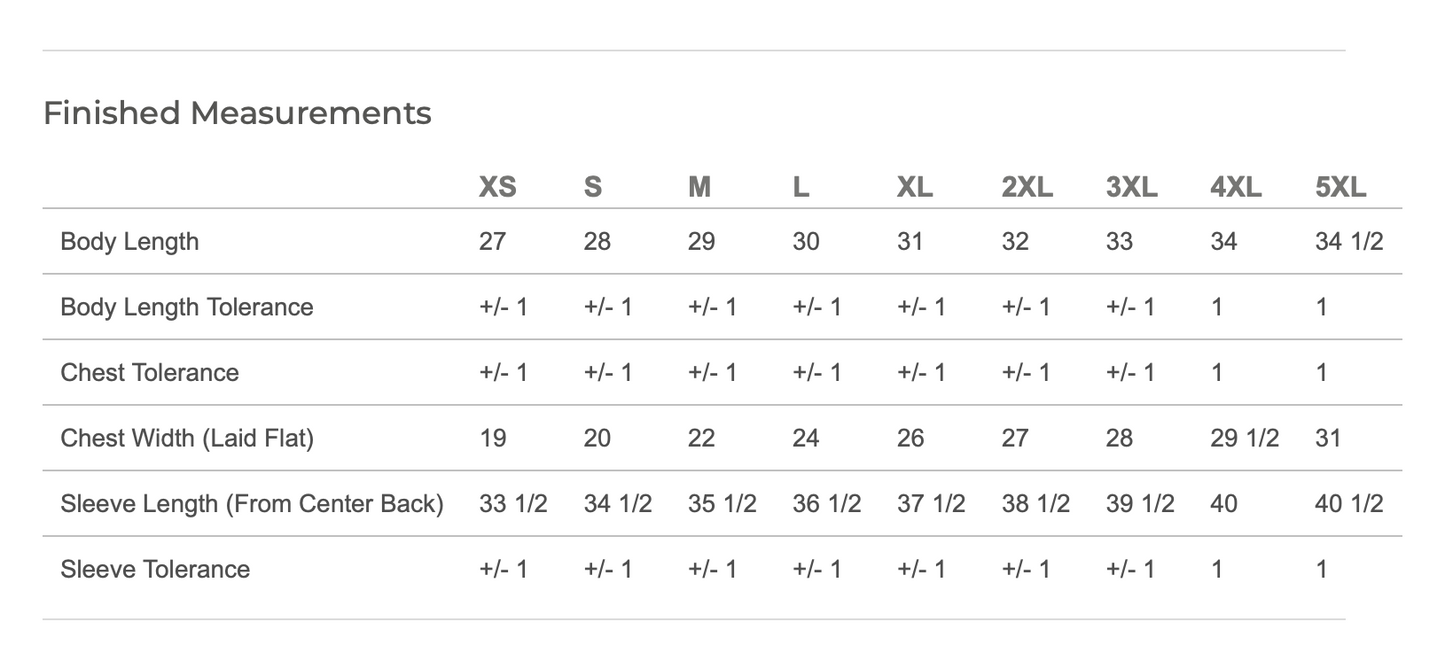Select the 40 sleeve length cell for 4XL
Image resolution: width=1445 pixels, height=645 pixels.
click(1224, 504)
